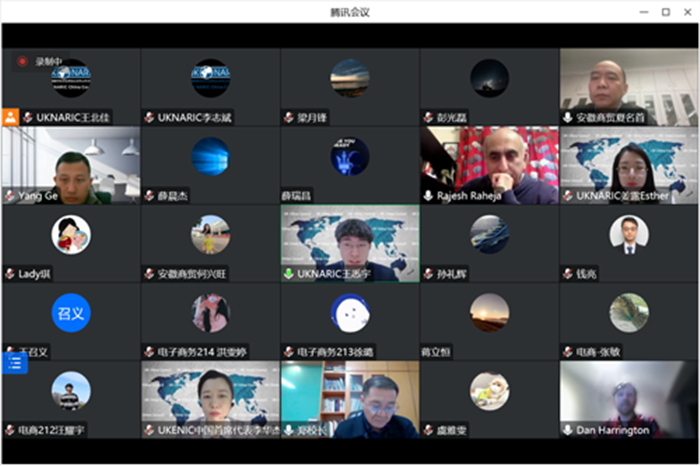The image size is (700, 466).
Task: Click the 腾讯会议 window title bar
Action: 350,11
